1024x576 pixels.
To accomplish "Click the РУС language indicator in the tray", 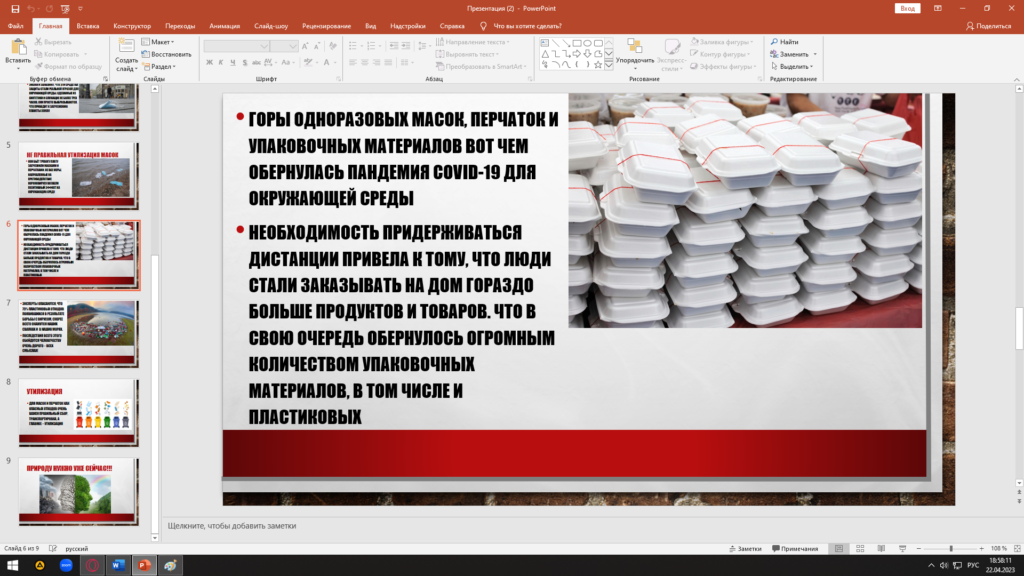I will [973, 566].
